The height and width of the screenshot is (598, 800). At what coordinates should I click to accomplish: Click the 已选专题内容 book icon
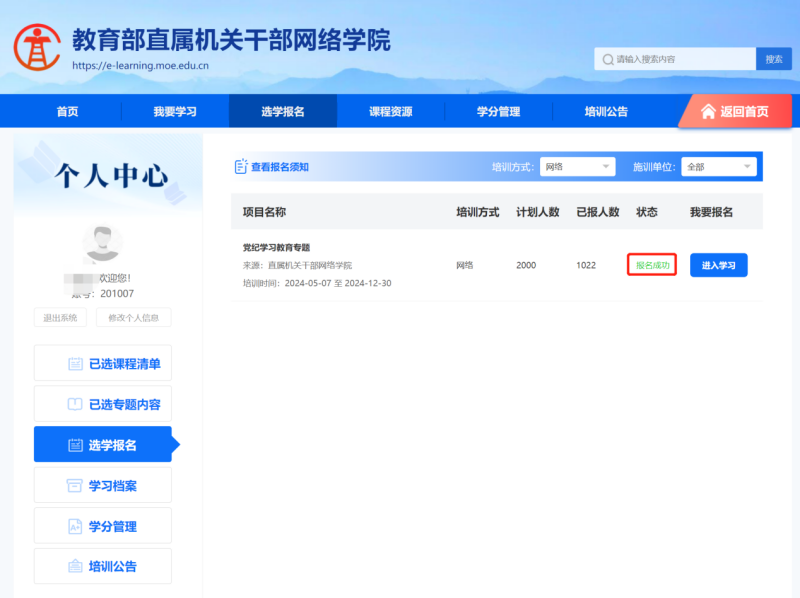(x=75, y=405)
